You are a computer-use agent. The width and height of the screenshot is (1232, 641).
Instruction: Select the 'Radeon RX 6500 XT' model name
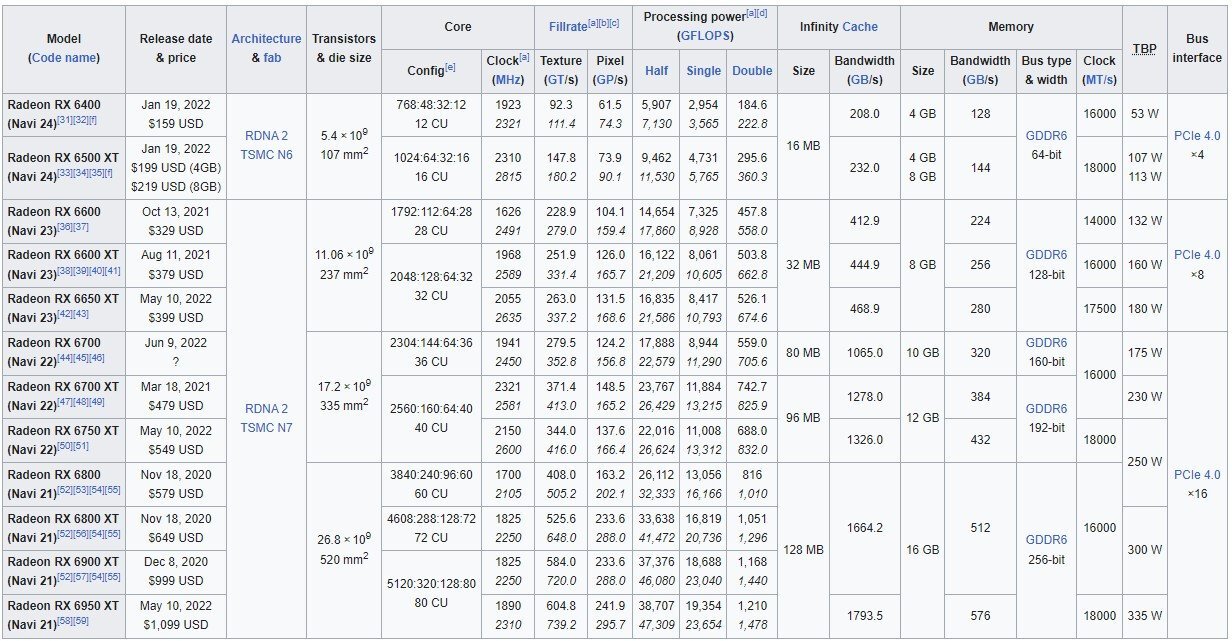(63, 158)
